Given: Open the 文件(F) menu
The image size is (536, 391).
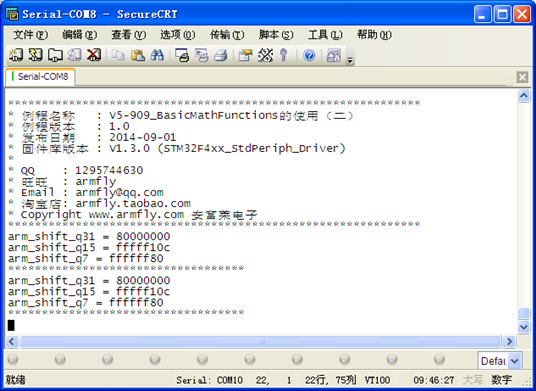Looking at the screenshot, I should (x=30, y=35).
